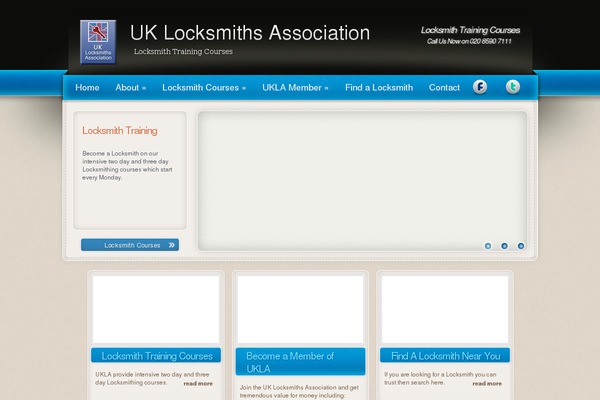Click read more under Locksmith Training Courses

pyautogui.click(x=198, y=384)
